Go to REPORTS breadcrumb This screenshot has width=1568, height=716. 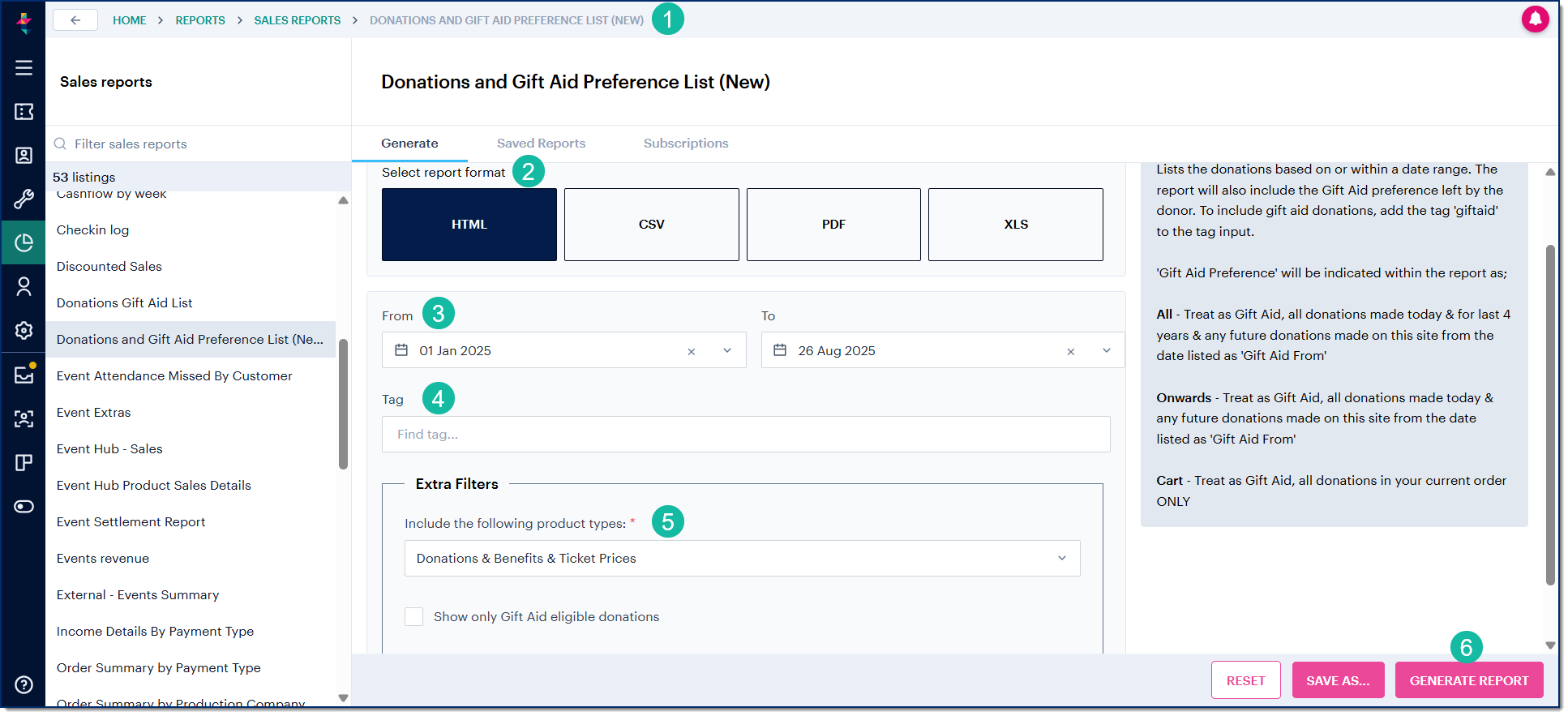pyautogui.click(x=200, y=20)
